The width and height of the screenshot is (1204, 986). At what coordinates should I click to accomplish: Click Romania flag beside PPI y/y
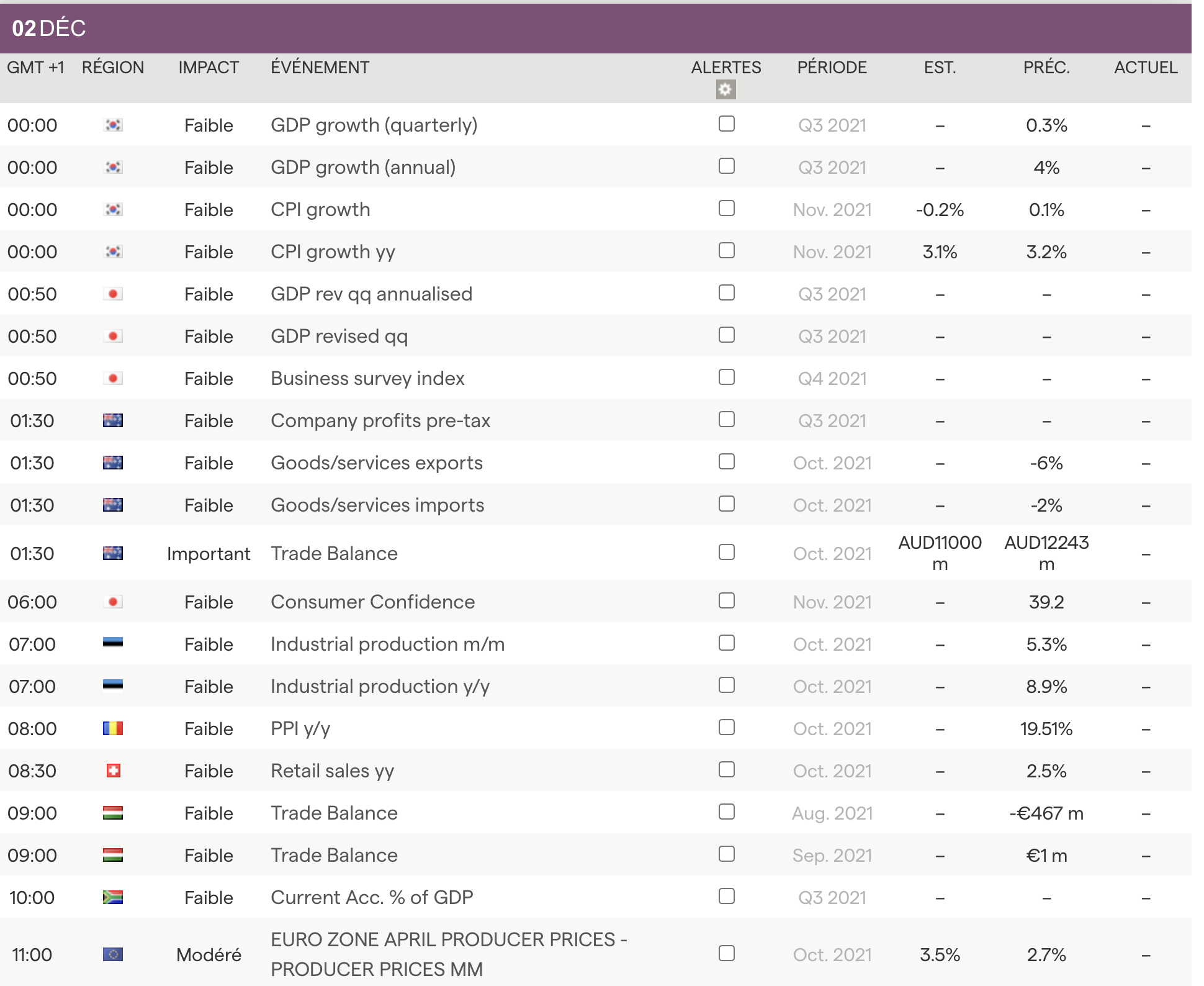point(113,728)
